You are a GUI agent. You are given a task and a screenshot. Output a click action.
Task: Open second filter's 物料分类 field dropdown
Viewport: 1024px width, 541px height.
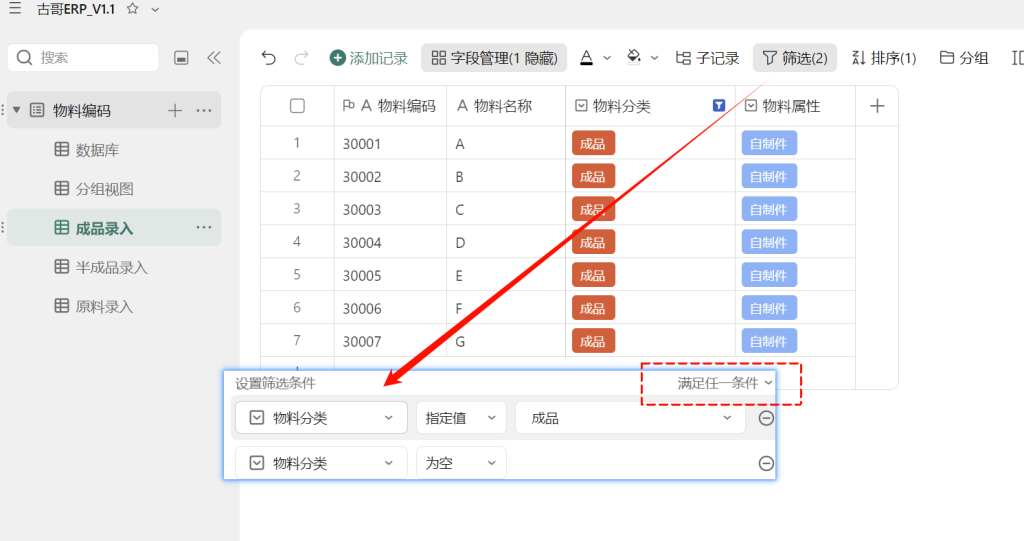coord(321,463)
